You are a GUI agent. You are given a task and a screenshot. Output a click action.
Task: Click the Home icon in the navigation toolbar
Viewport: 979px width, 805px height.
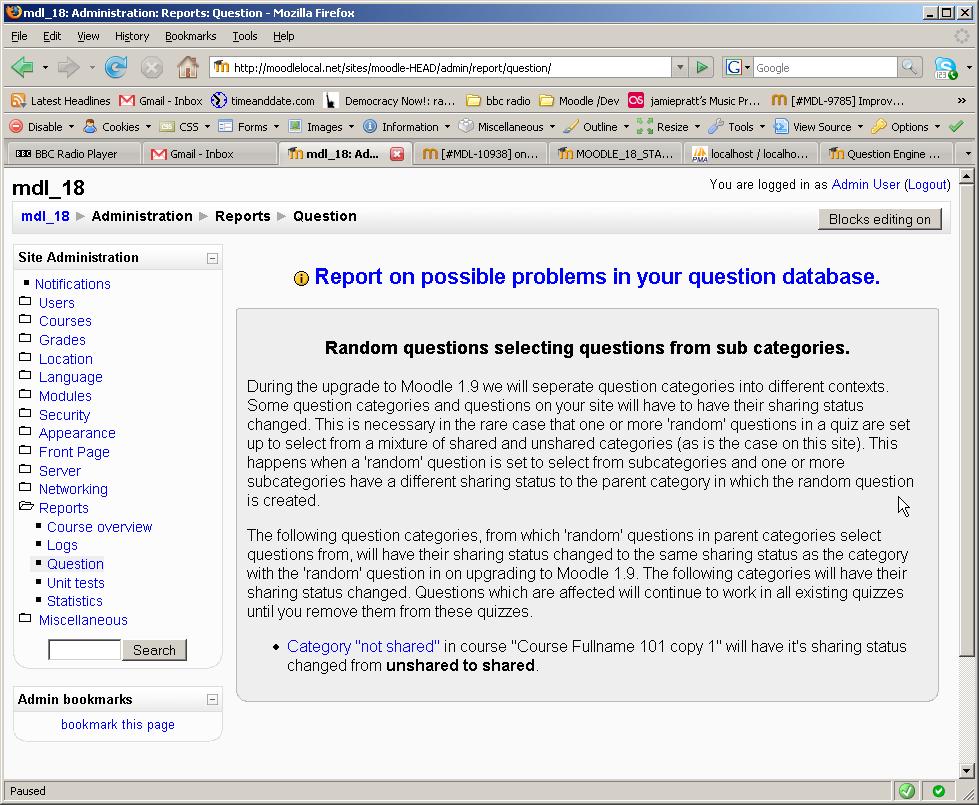tap(187, 68)
